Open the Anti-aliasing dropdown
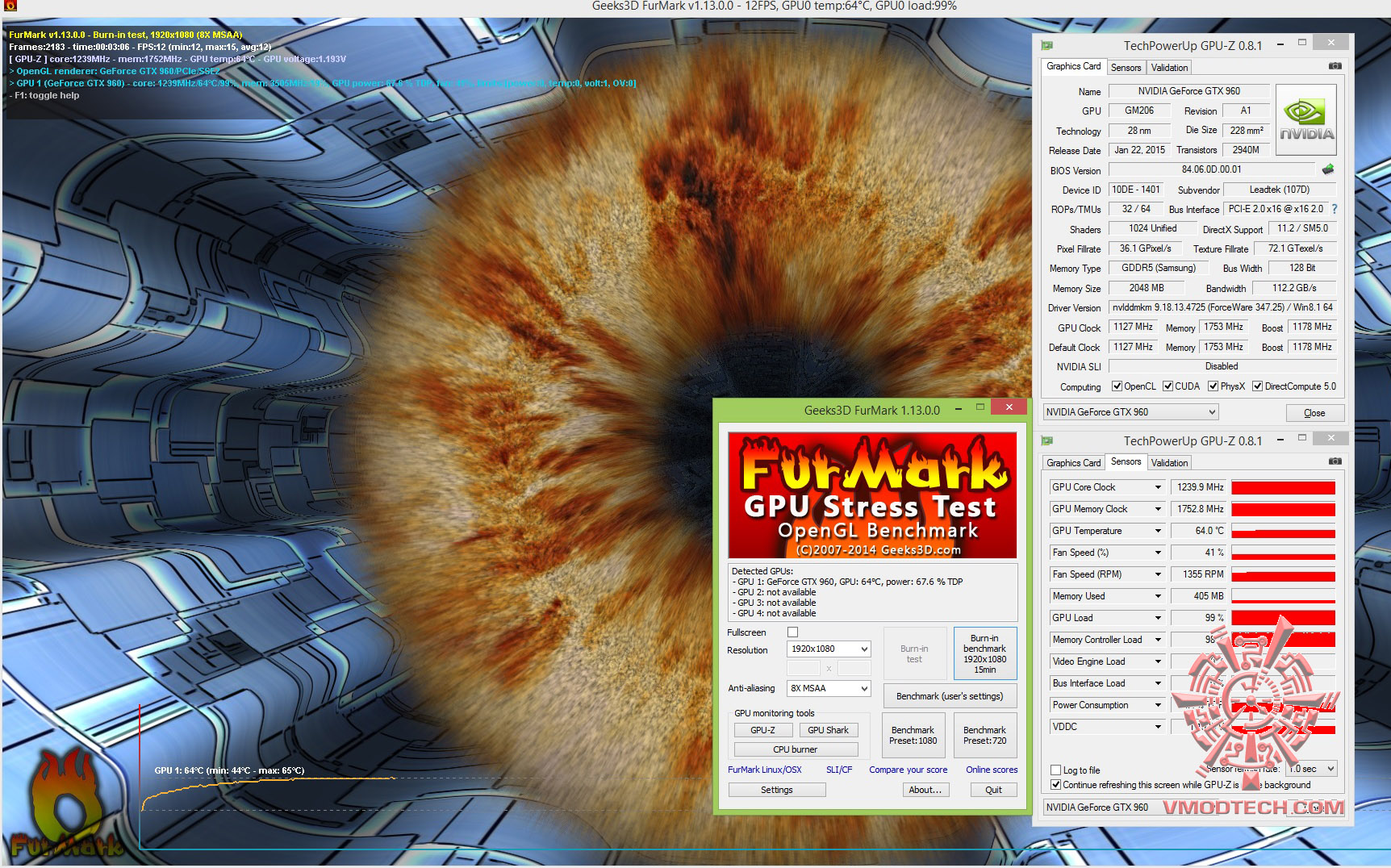Screen dimensions: 1391x868 [x=829, y=688]
